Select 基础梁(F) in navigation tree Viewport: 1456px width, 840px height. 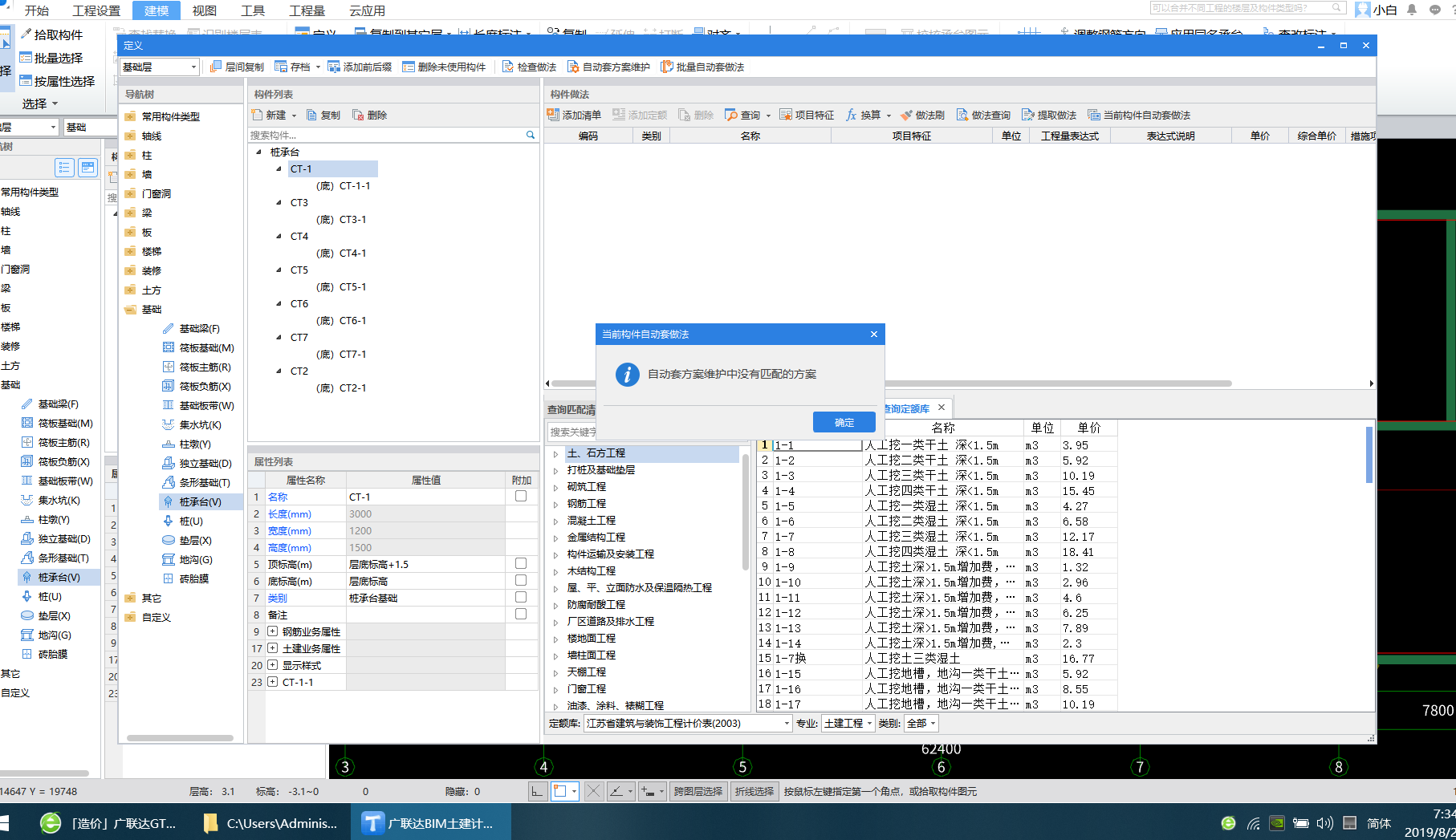tap(199, 328)
